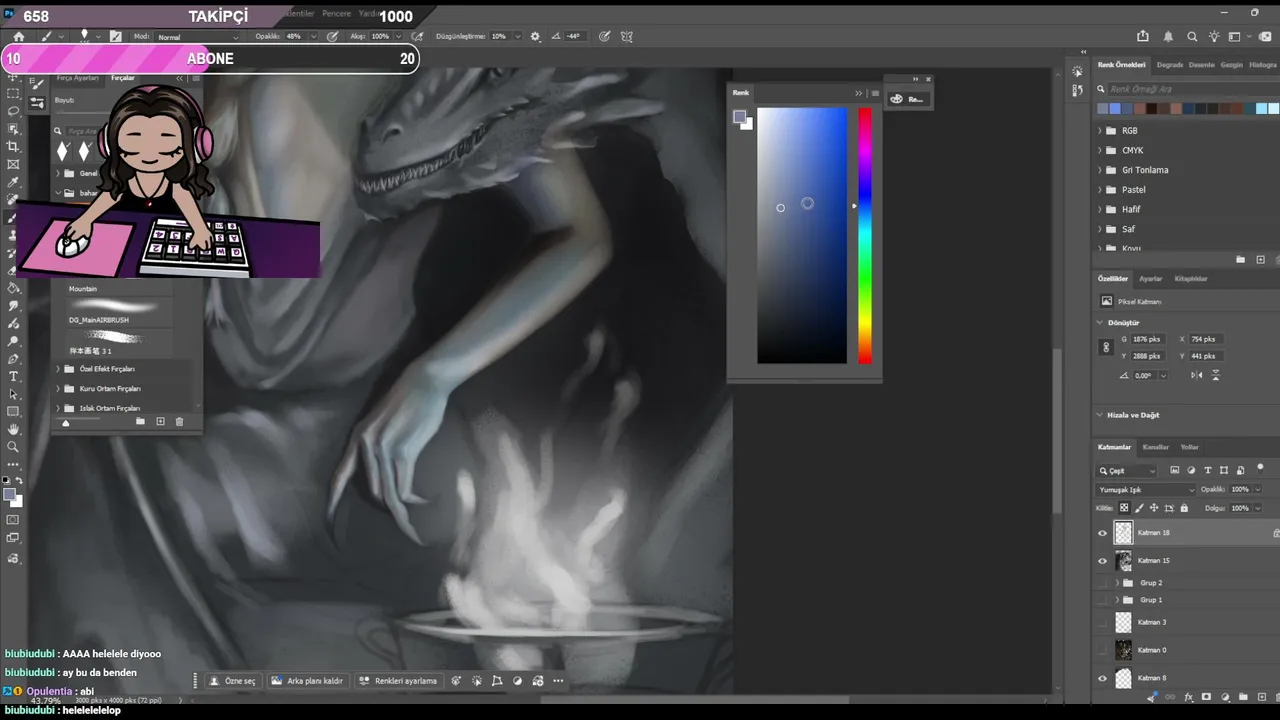The height and width of the screenshot is (720, 1280).
Task: Go to the Home screen icon
Action: pyautogui.click(x=18, y=37)
